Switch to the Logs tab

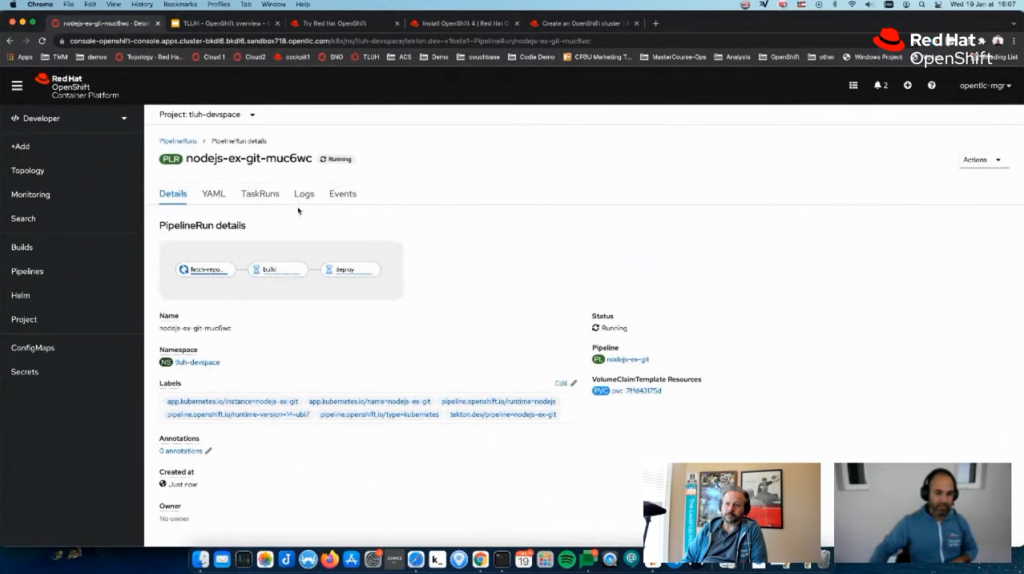(304, 194)
